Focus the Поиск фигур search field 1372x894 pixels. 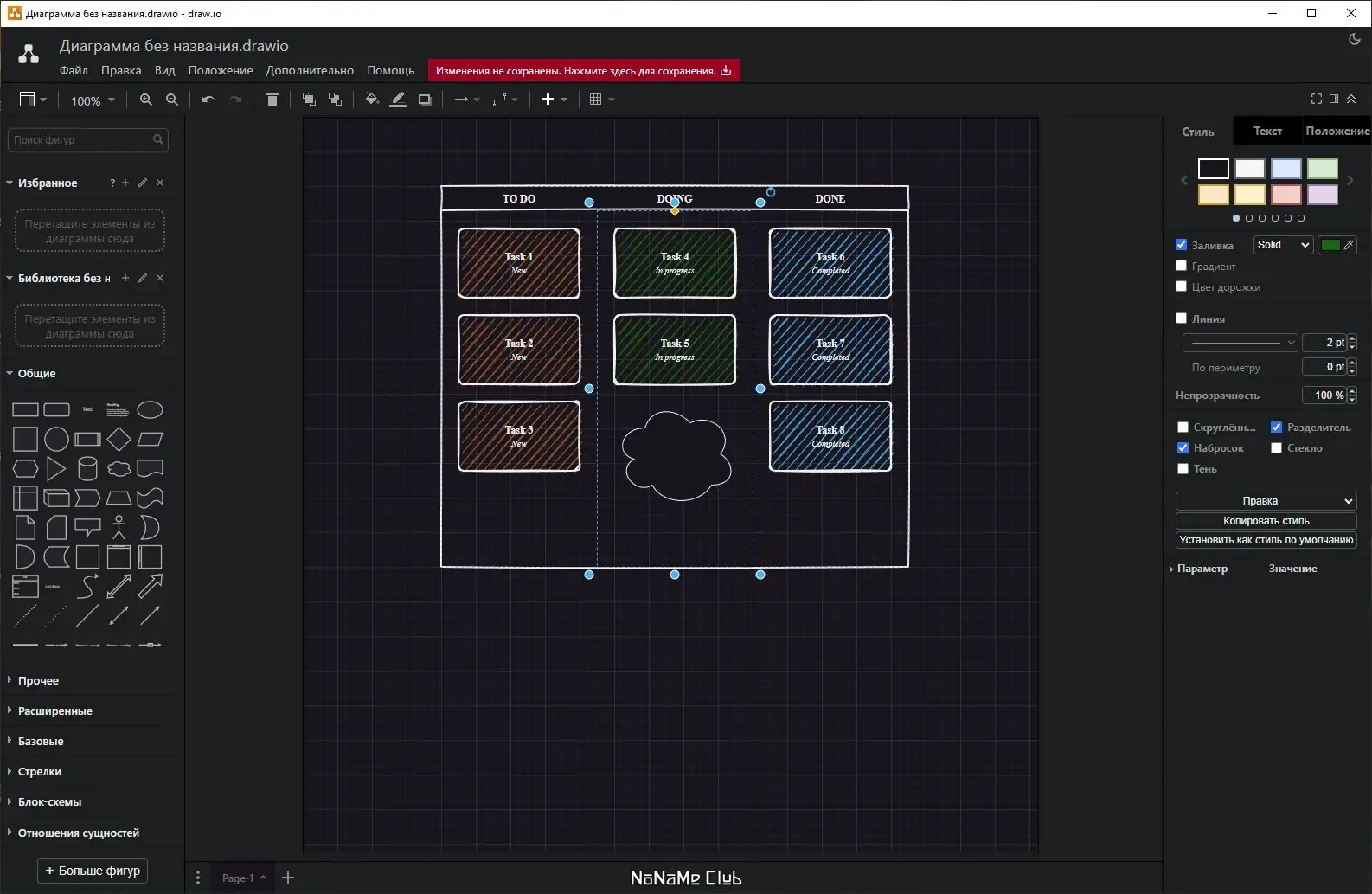[87, 139]
